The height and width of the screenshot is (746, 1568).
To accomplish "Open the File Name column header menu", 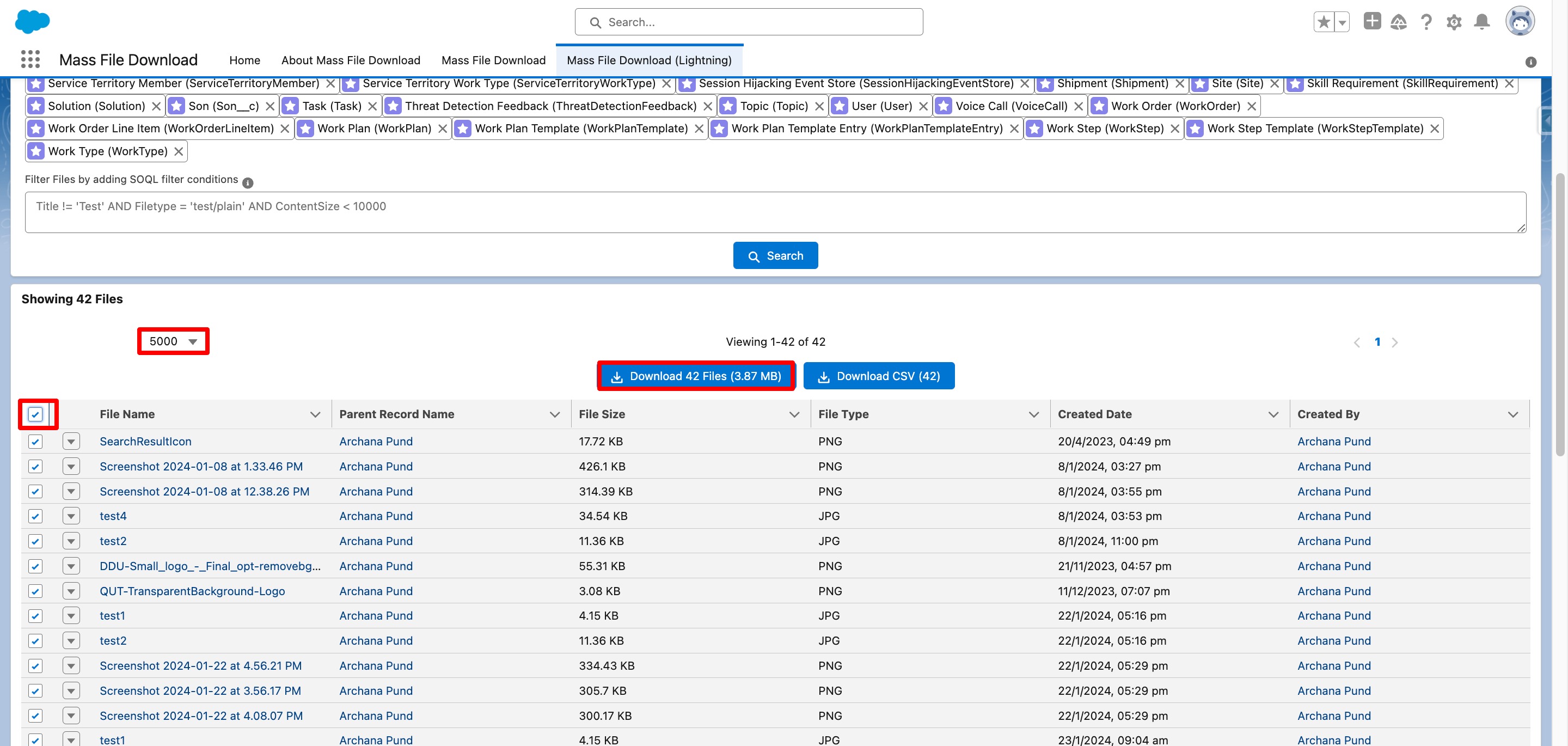I will 315,415.
